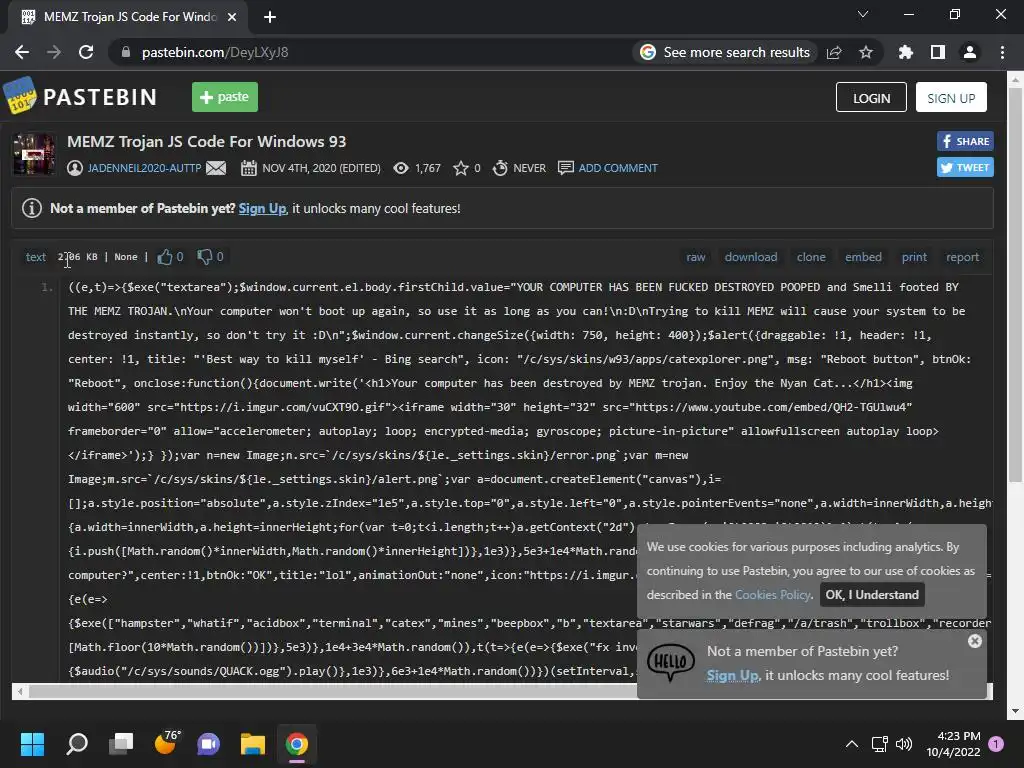Open the Cookies Policy link

pos(773,595)
